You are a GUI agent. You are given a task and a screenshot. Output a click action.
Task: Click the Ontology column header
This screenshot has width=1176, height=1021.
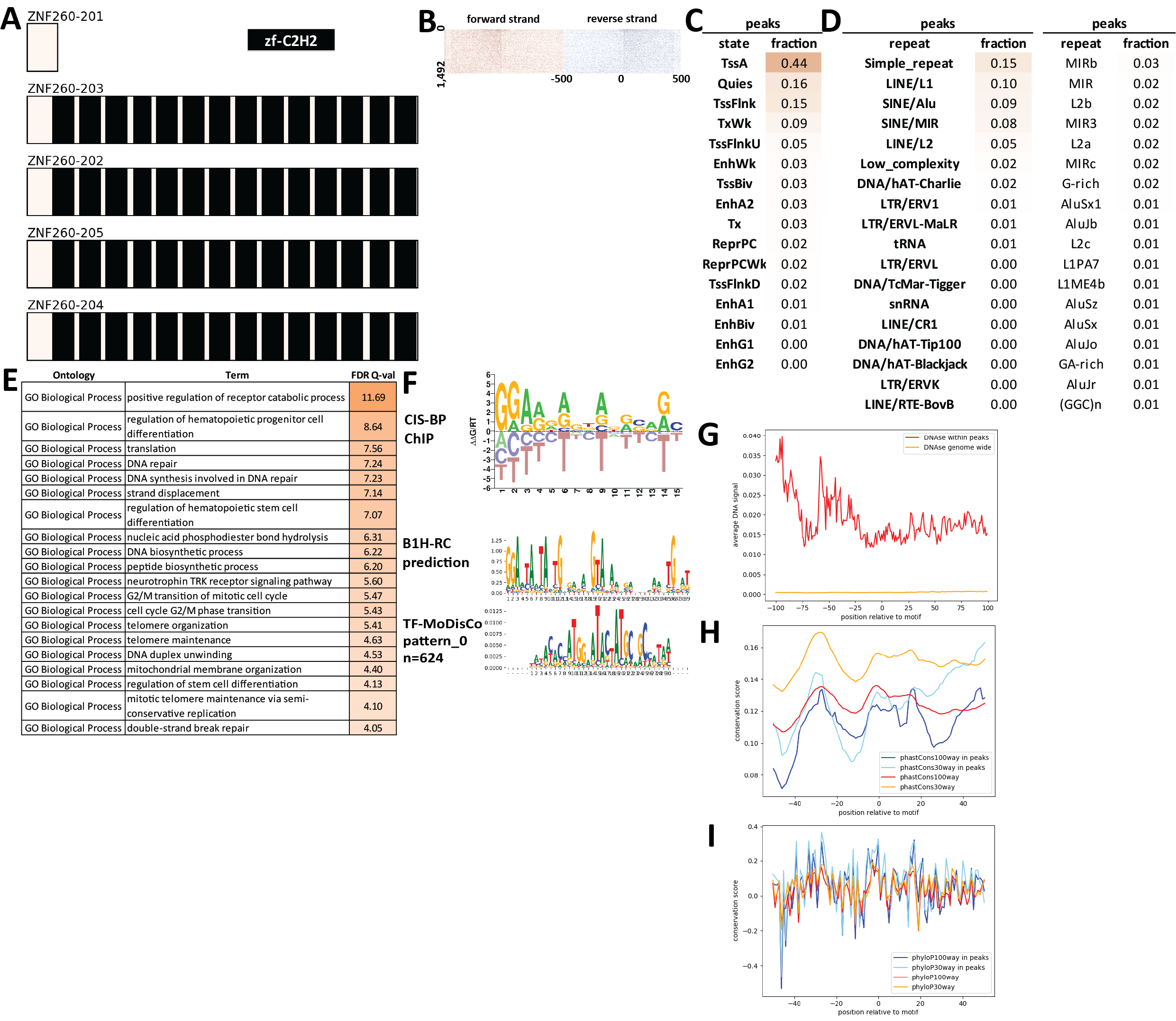(x=73, y=375)
